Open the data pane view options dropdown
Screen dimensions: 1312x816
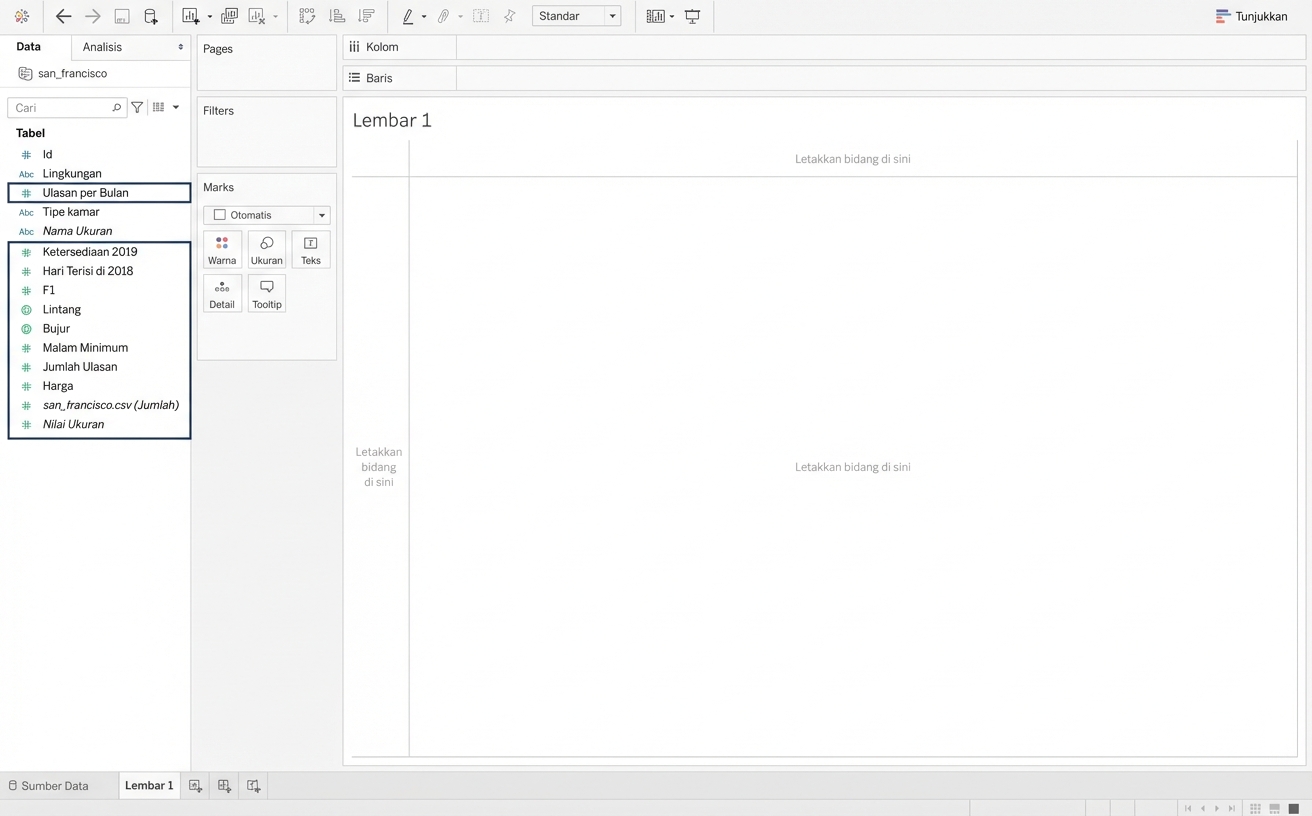point(176,107)
